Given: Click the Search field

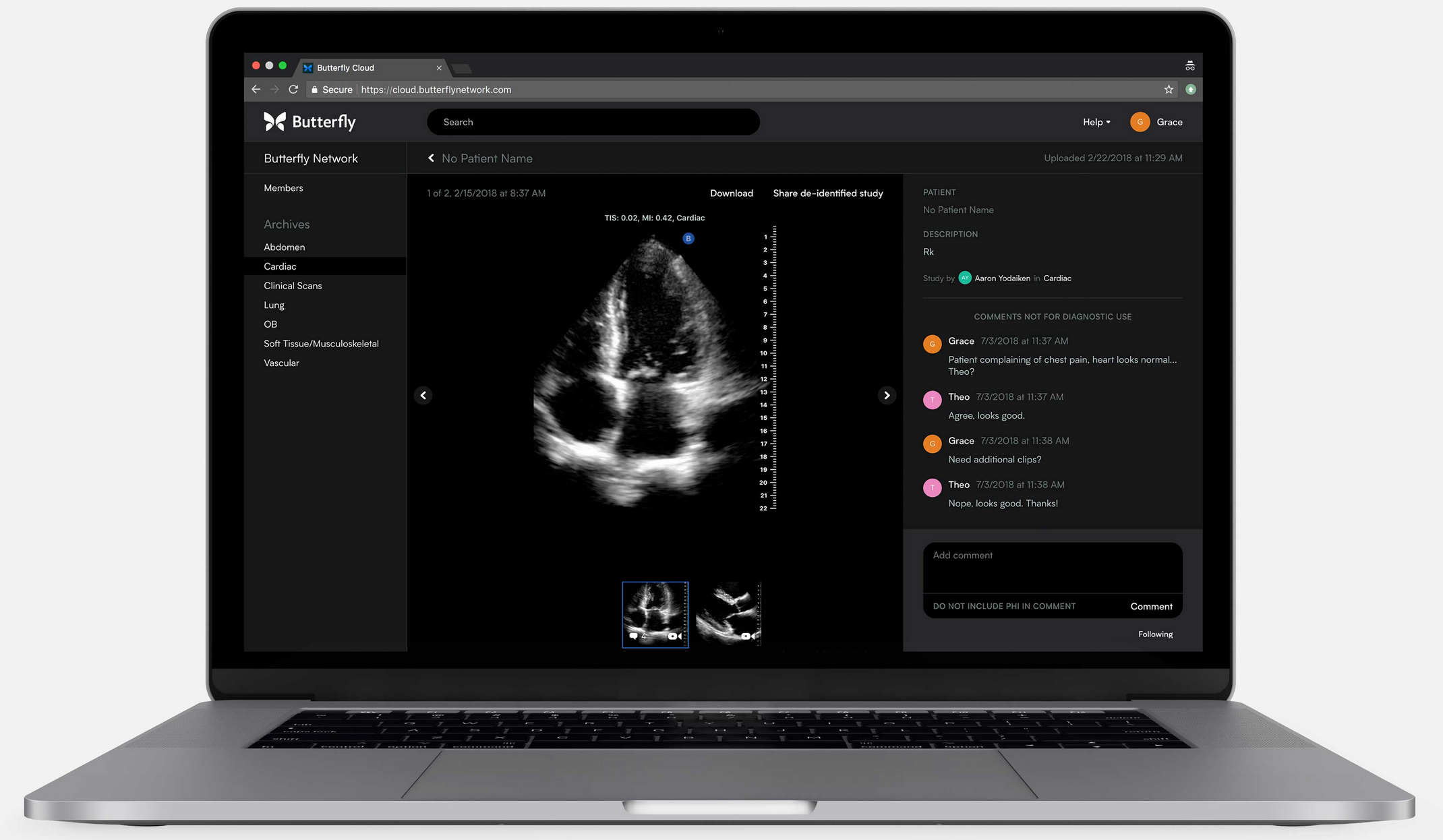Looking at the screenshot, I should coord(593,122).
